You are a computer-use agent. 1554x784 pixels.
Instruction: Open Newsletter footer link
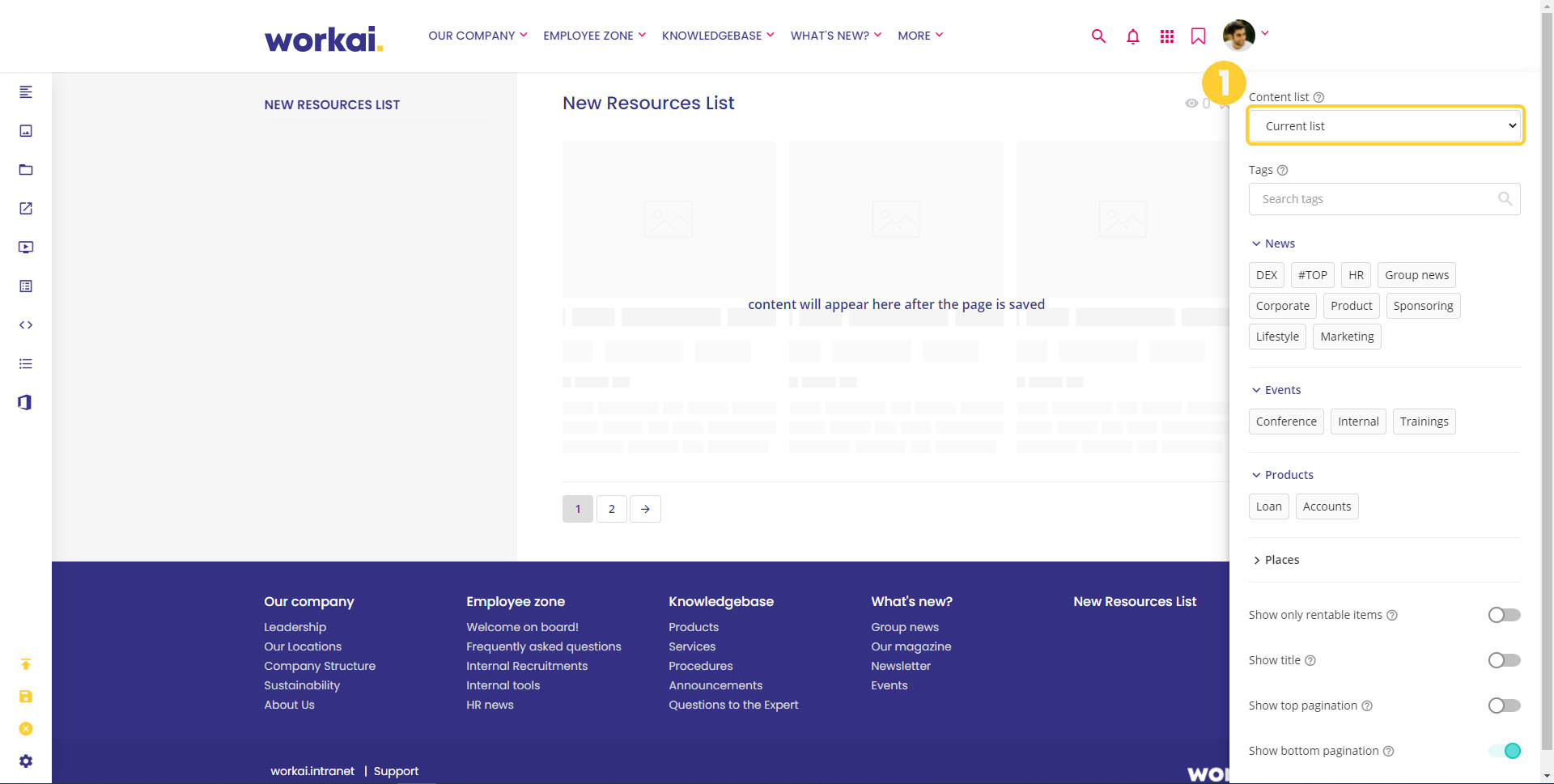pos(901,666)
